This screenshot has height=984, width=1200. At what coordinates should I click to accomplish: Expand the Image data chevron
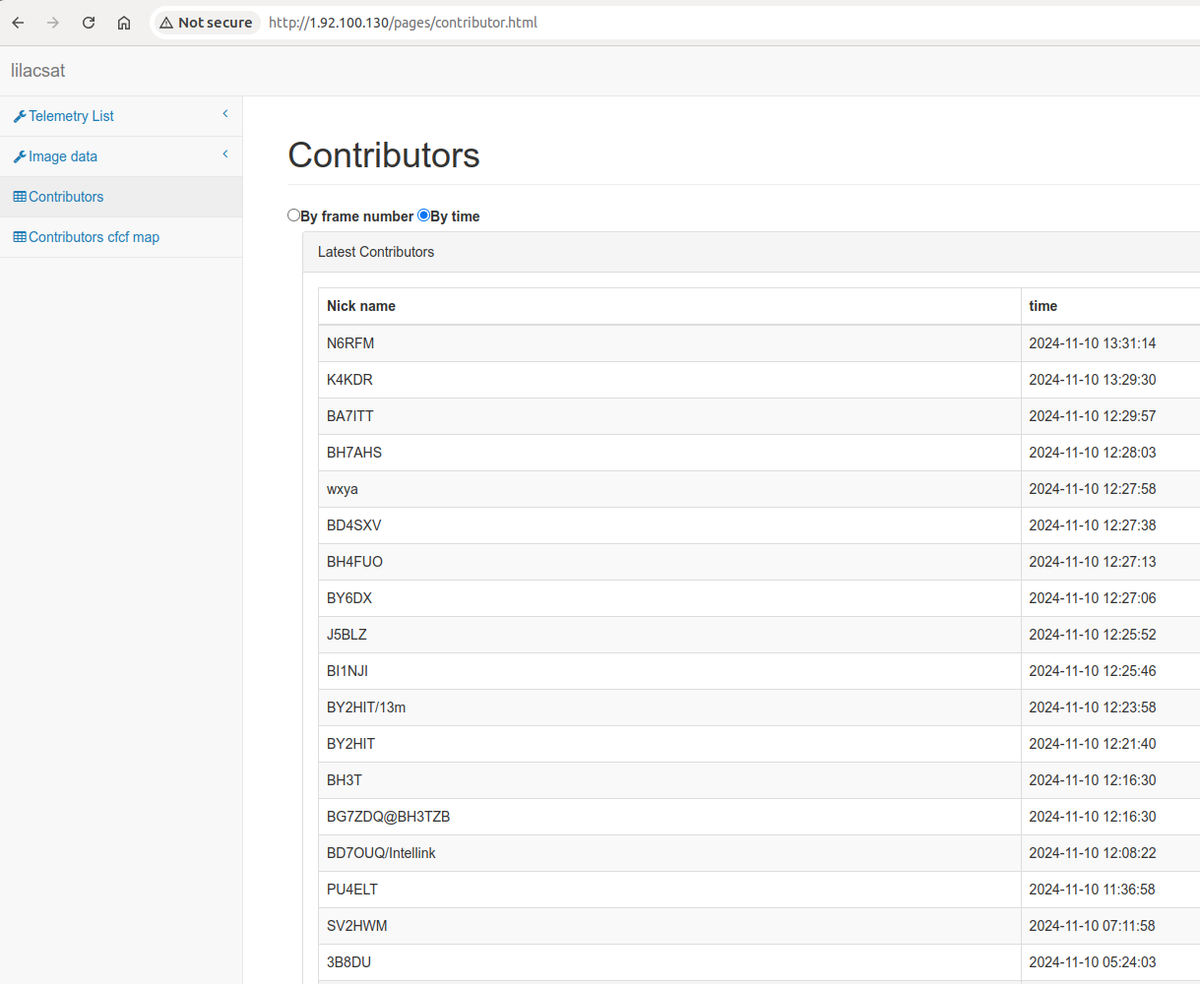click(225, 154)
